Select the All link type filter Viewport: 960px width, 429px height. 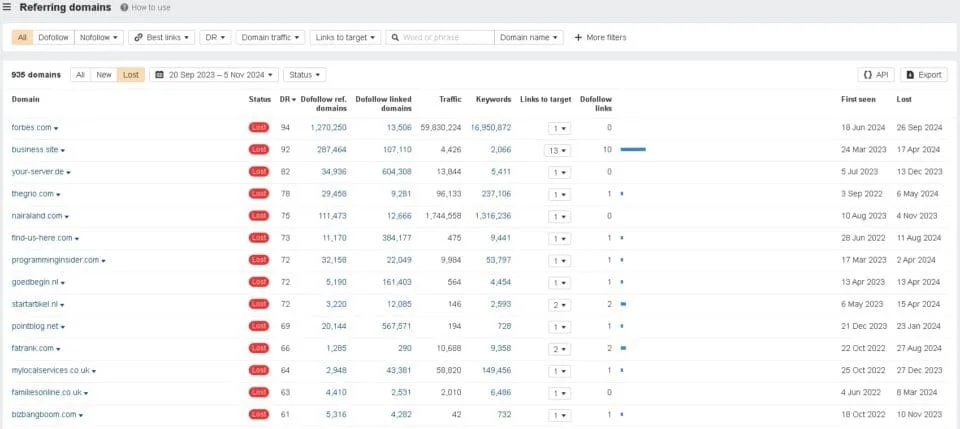pos(22,37)
